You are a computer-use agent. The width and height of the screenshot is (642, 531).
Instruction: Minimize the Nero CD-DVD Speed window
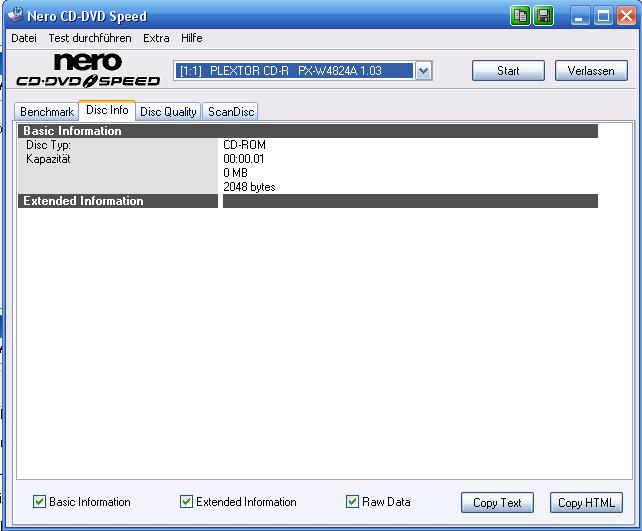579,16
